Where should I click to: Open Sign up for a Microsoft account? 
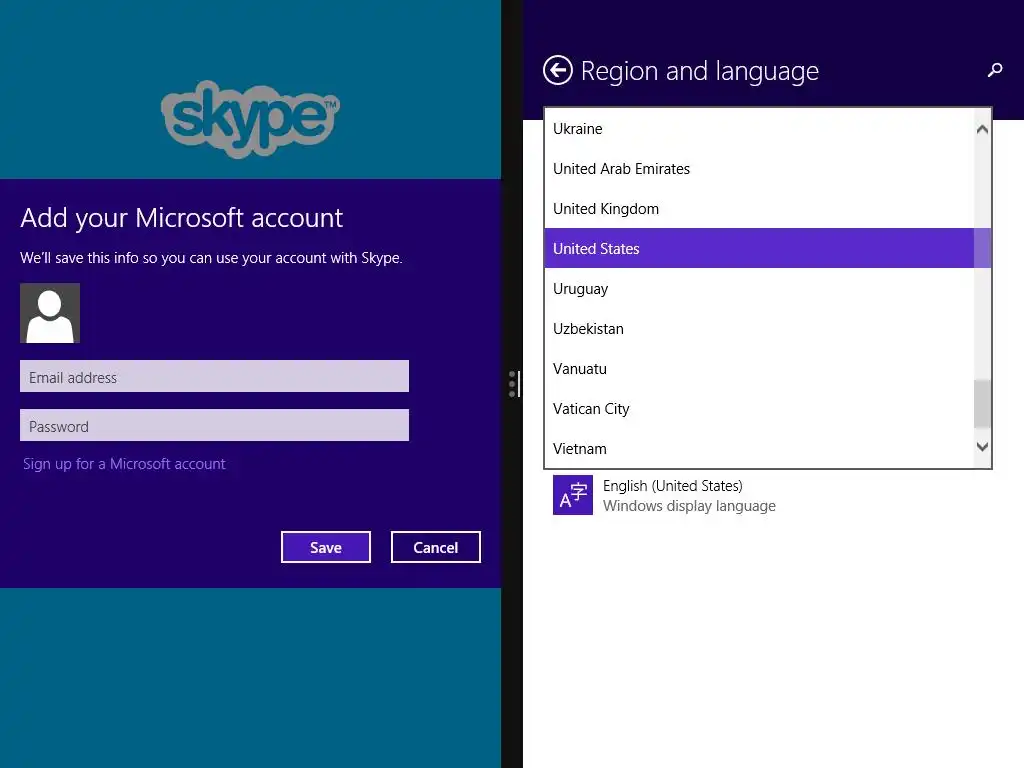click(124, 464)
